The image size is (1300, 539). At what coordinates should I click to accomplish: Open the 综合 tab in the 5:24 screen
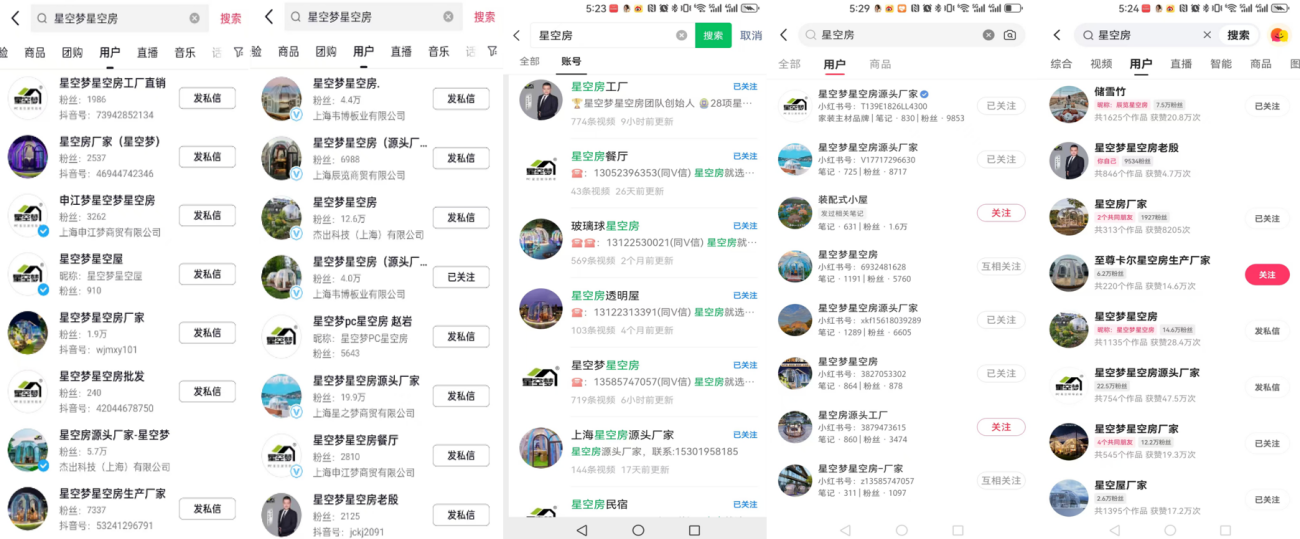[1062, 64]
